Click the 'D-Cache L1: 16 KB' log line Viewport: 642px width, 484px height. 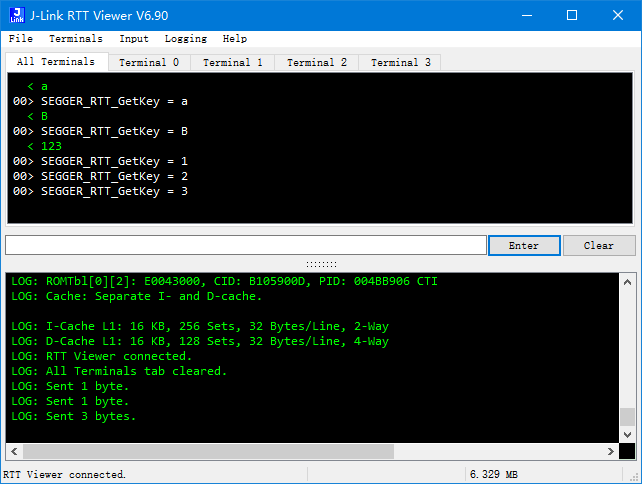pyautogui.click(x=200, y=342)
